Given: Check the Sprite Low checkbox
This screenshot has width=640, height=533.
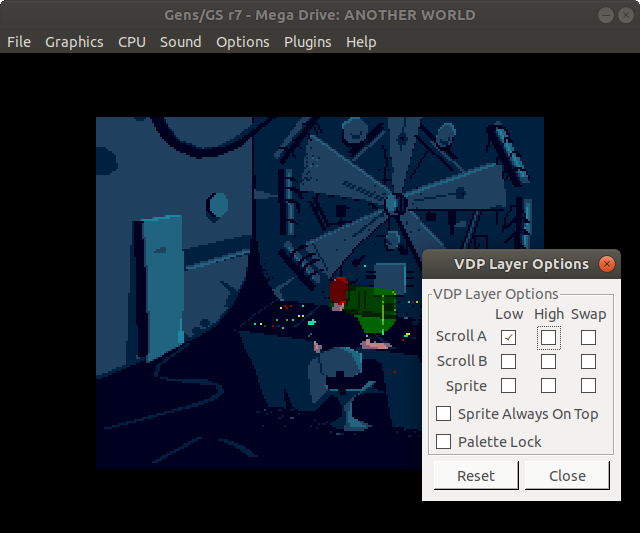Looking at the screenshot, I should tap(509, 386).
